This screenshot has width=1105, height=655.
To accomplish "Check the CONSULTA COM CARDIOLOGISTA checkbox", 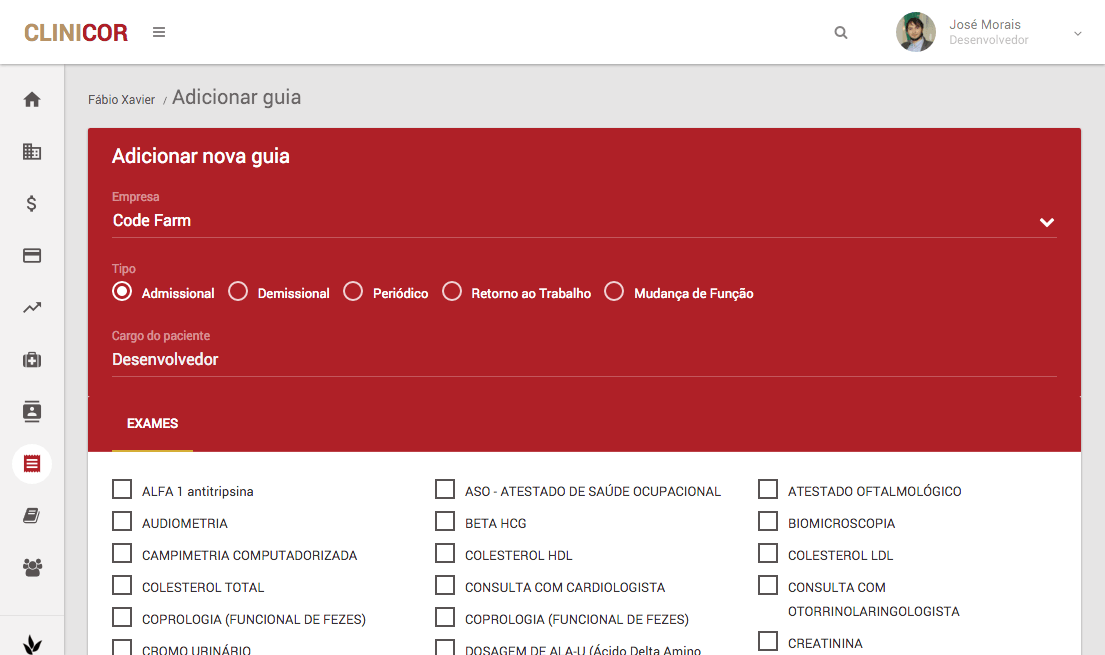I will [x=445, y=585].
